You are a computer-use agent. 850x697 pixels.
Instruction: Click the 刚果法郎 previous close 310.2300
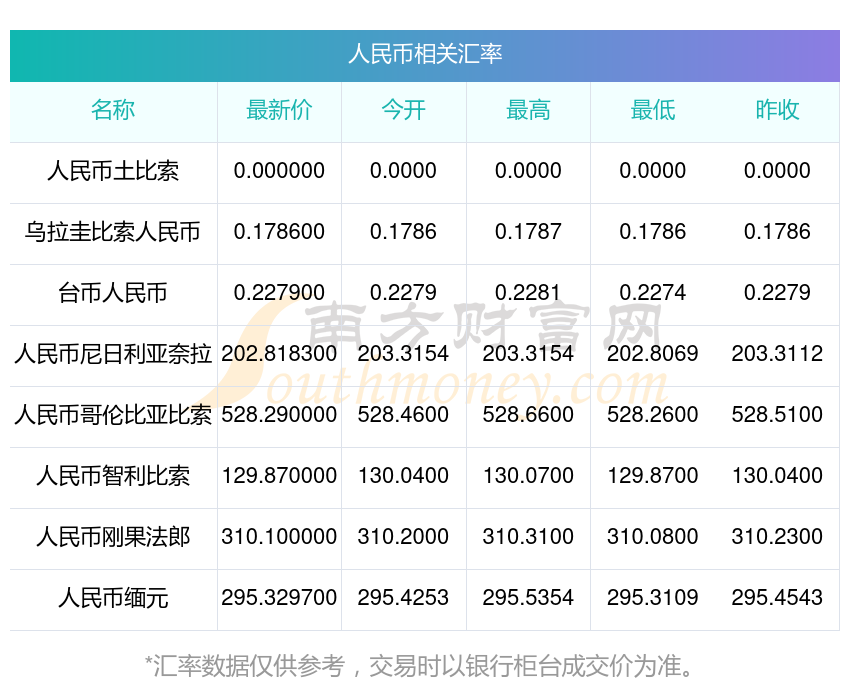pyautogui.click(x=777, y=537)
